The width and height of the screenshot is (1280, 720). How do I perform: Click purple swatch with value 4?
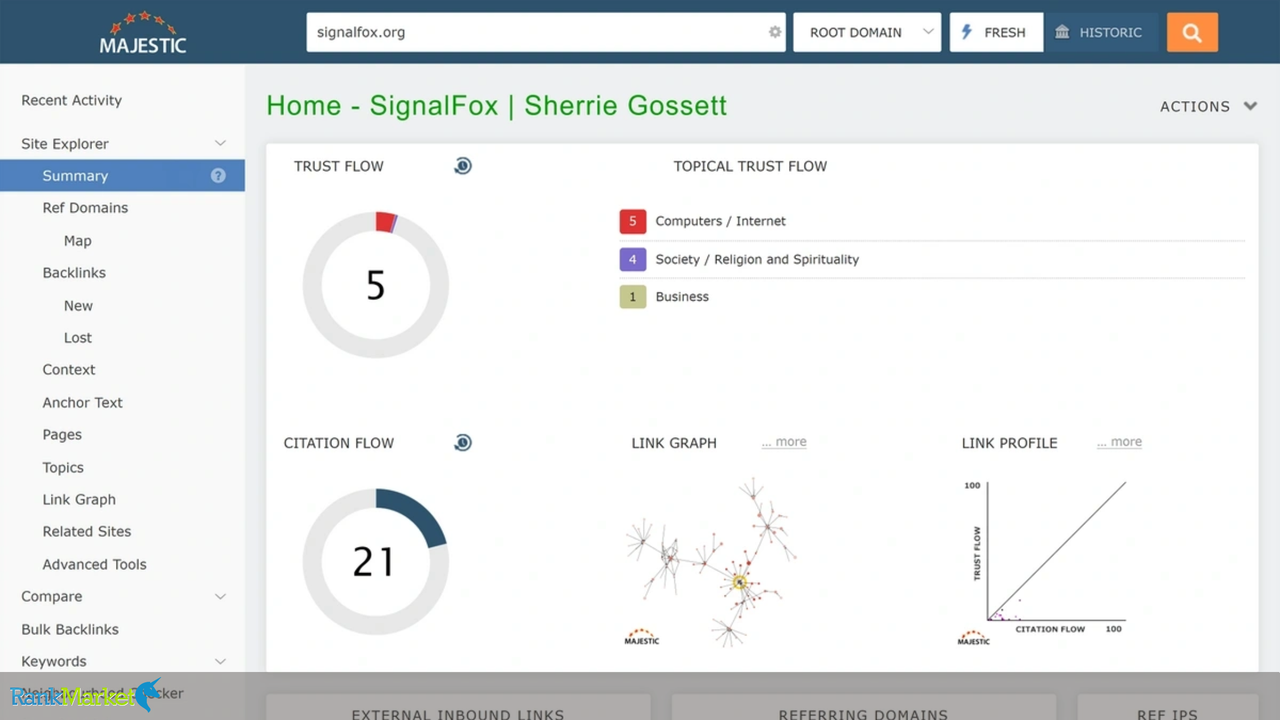click(632, 259)
